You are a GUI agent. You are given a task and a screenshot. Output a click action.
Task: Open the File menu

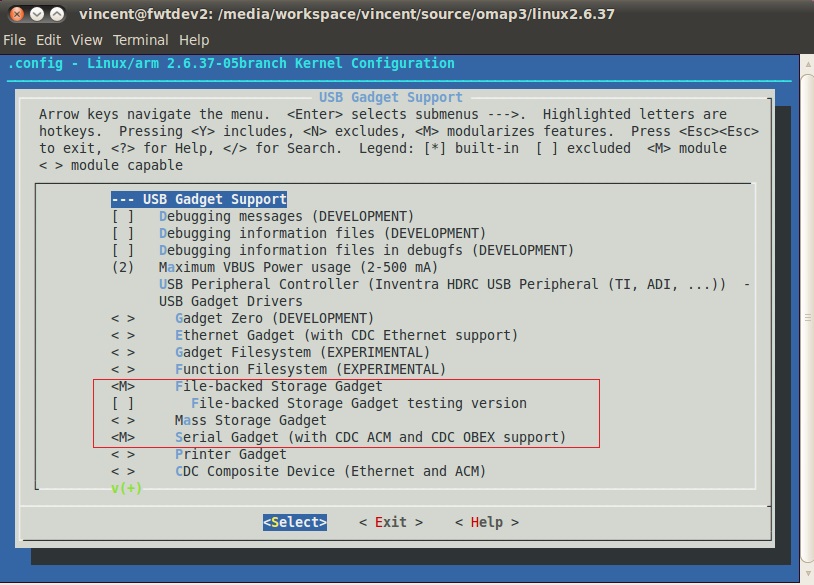[x=15, y=40]
